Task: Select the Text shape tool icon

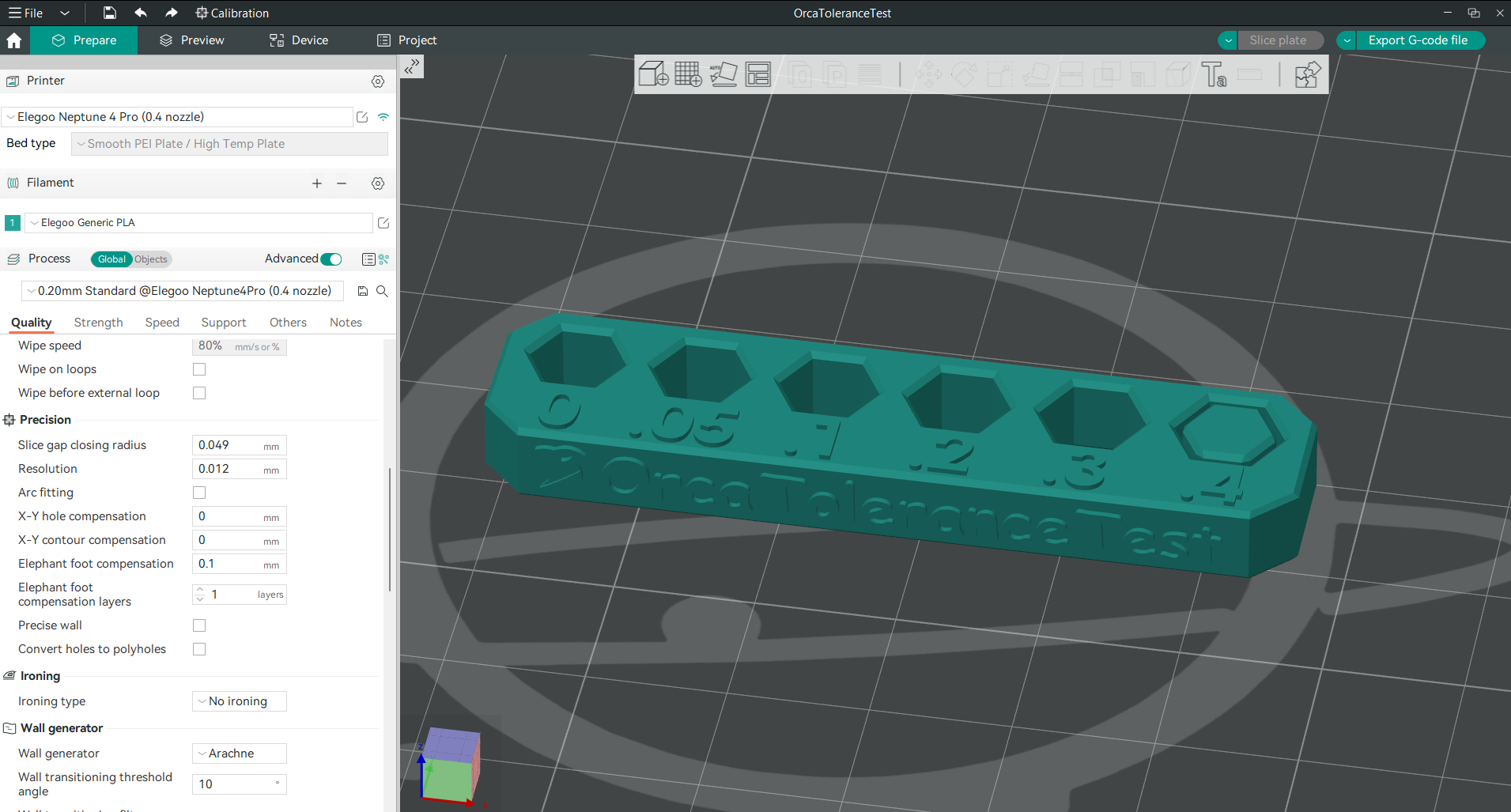Action: pyautogui.click(x=1214, y=75)
